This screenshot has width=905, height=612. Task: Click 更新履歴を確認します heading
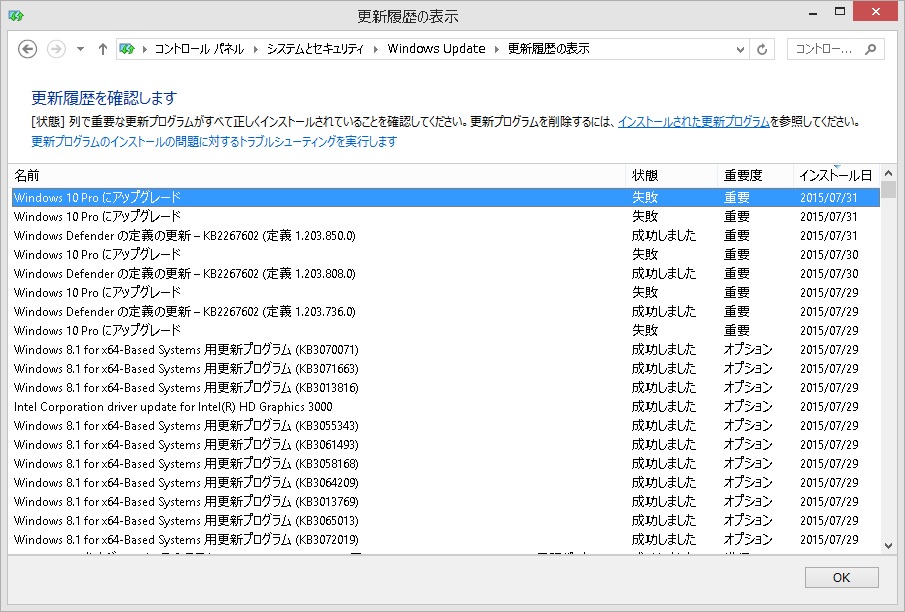click(x=104, y=98)
